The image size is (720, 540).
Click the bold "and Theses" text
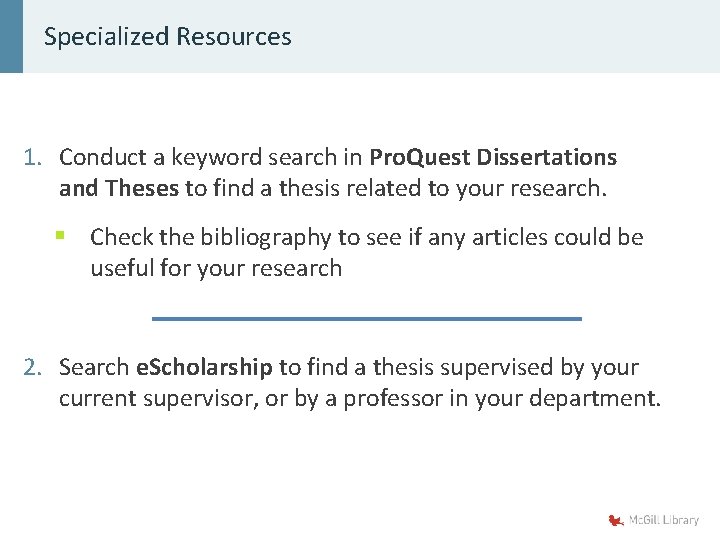click(121, 187)
